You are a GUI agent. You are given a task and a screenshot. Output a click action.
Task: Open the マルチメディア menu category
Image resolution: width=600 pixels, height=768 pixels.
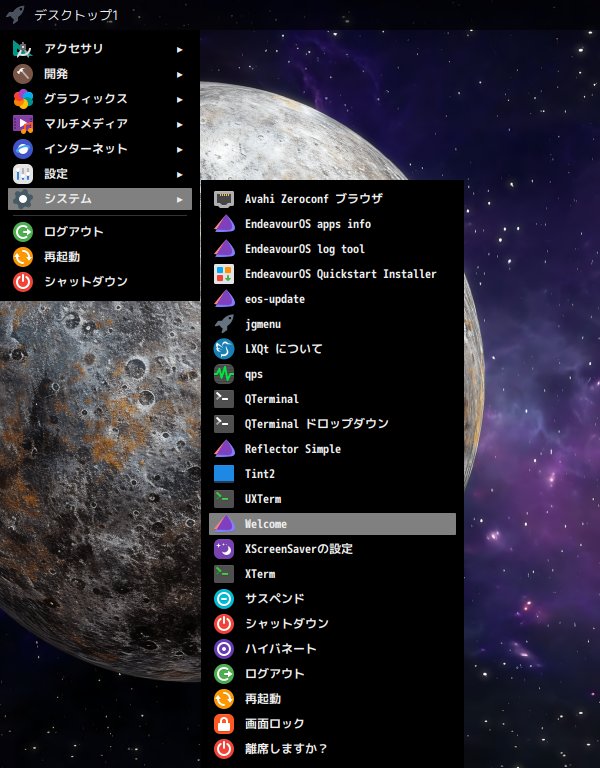click(85, 124)
